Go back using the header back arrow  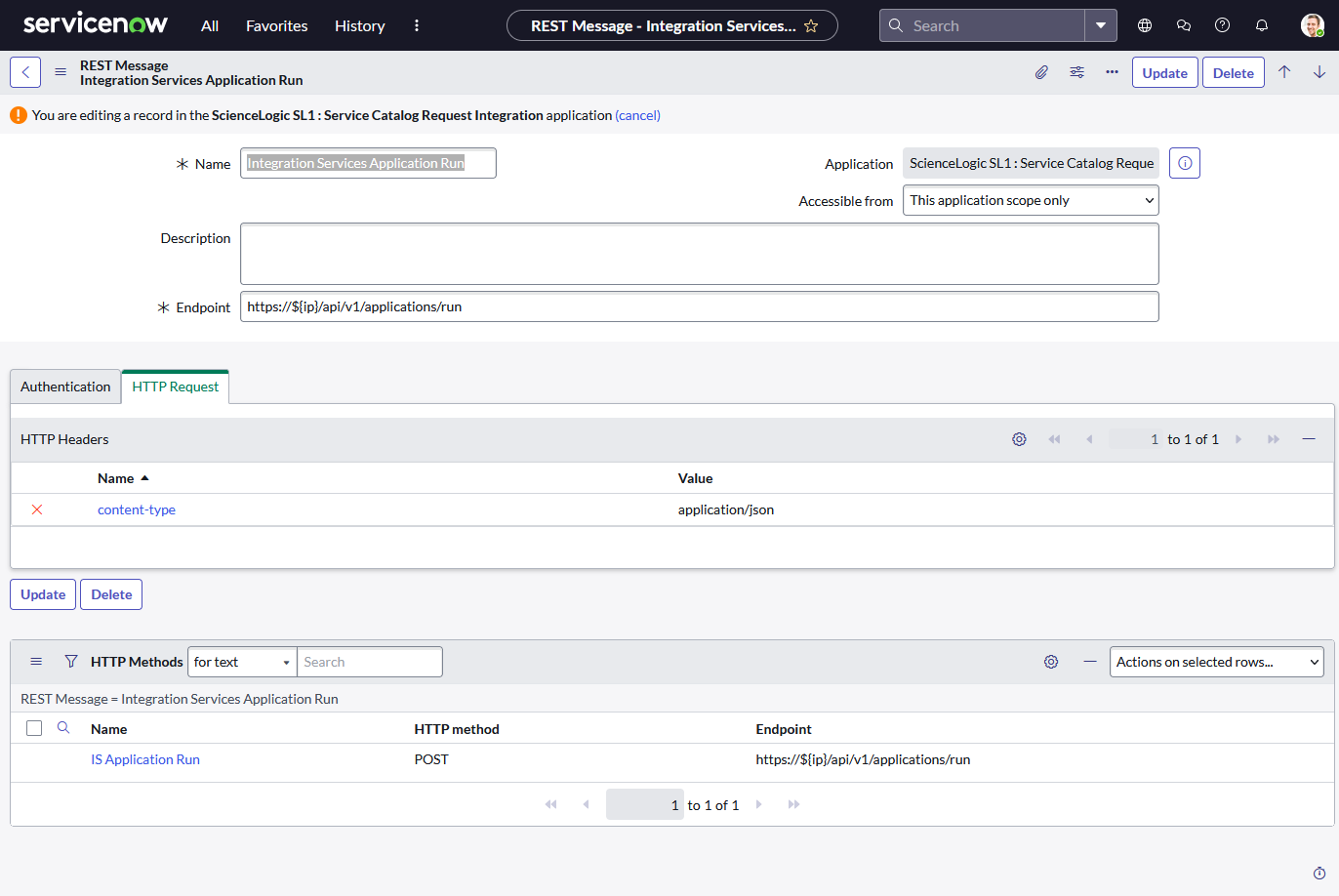coord(25,72)
